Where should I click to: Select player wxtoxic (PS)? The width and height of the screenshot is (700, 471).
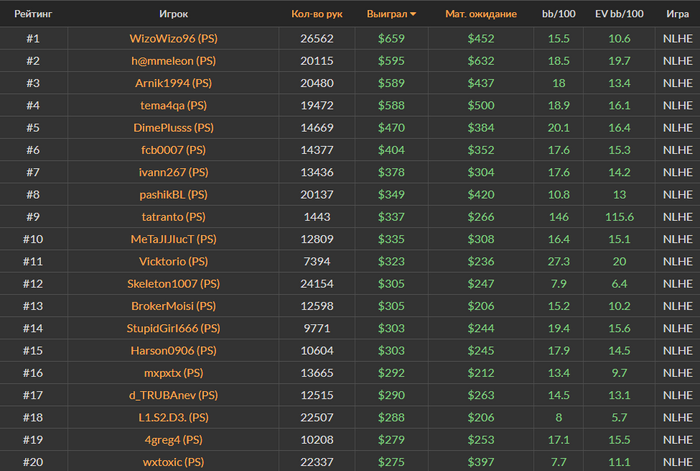pos(173,461)
